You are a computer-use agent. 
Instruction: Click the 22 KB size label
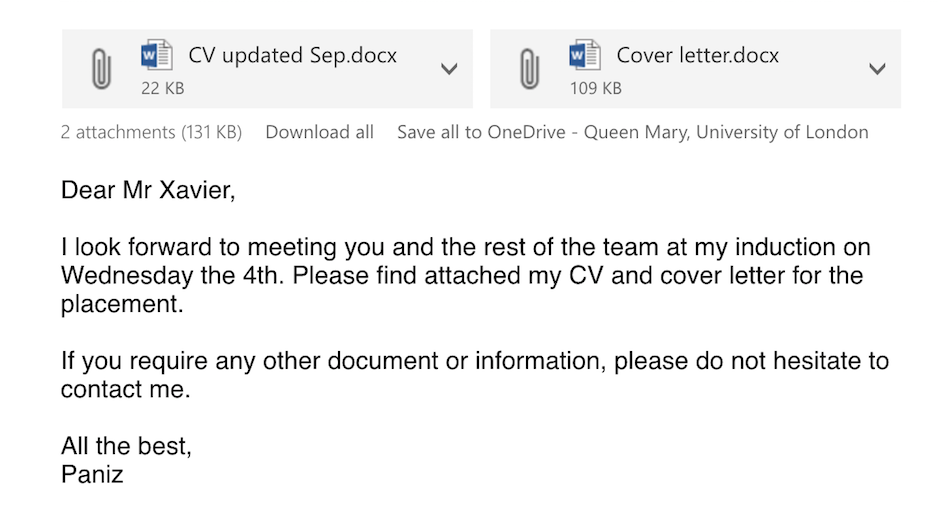[163, 89]
